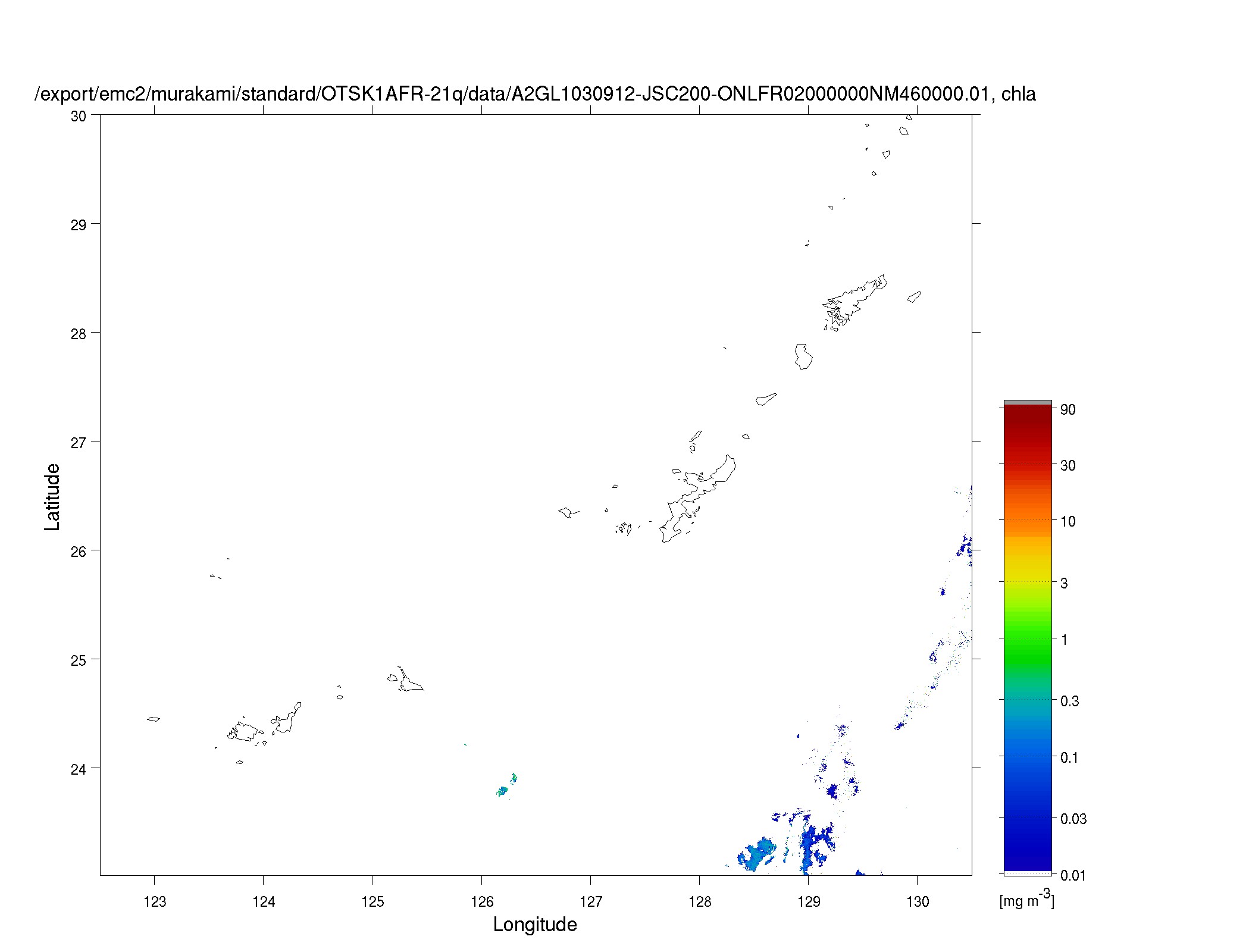
Task: Click the colorbar label 0.1
Action: pos(1070,758)
